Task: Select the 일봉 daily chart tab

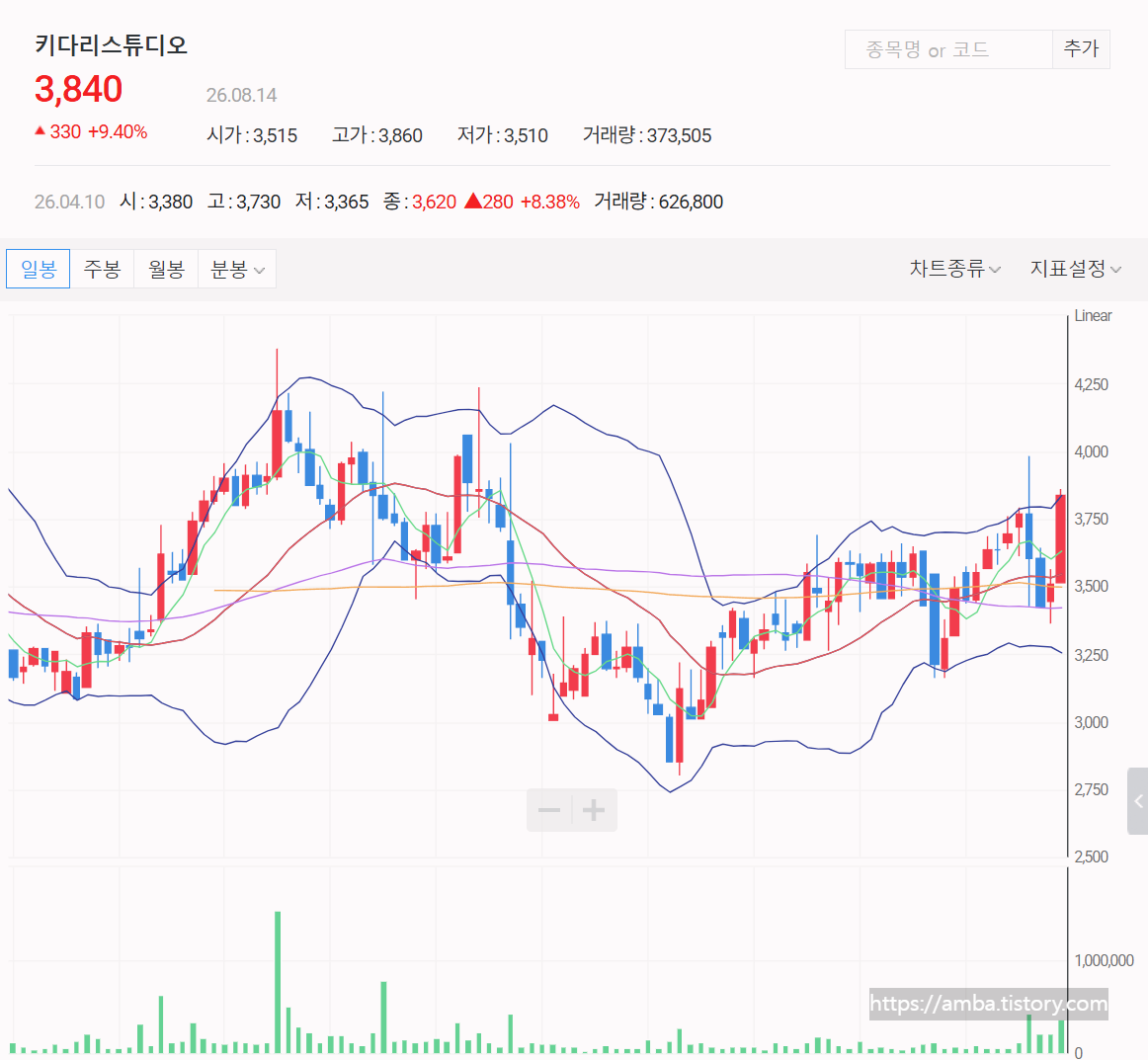Action: pyautogui.click(x=39, y=269)
